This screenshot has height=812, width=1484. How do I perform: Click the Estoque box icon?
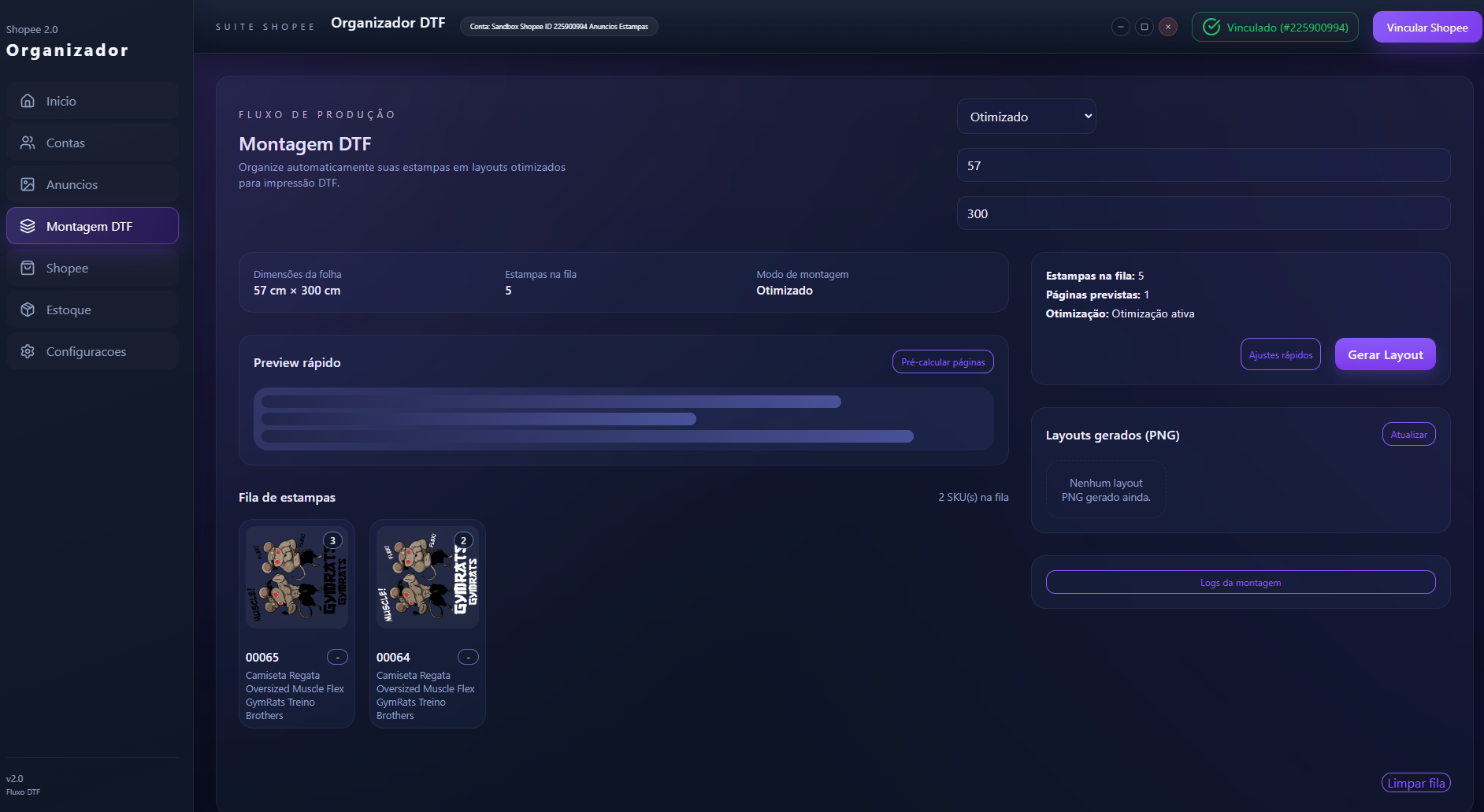[28, 310]
